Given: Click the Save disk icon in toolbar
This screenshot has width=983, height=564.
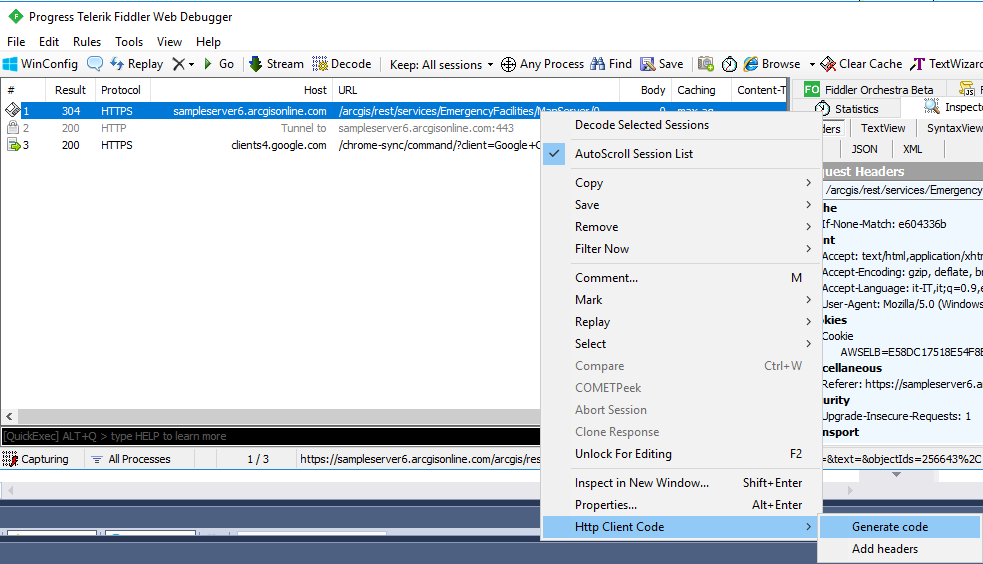Looking at the screenshot, I should [x=648, y=64].
